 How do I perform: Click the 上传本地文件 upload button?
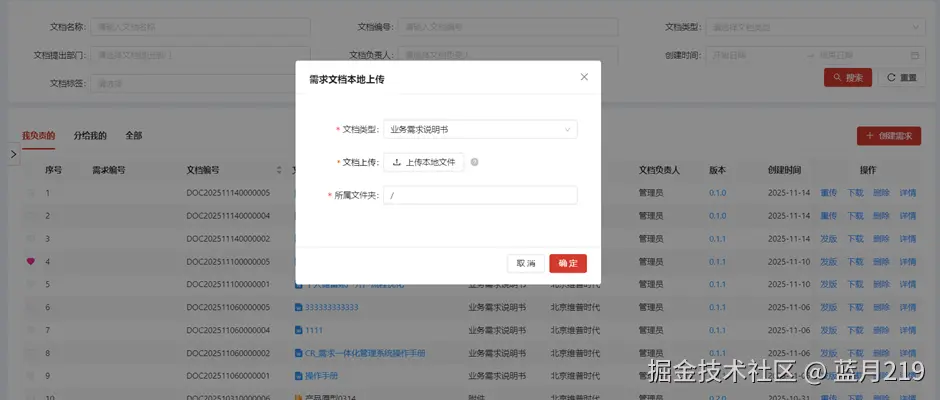423,162
